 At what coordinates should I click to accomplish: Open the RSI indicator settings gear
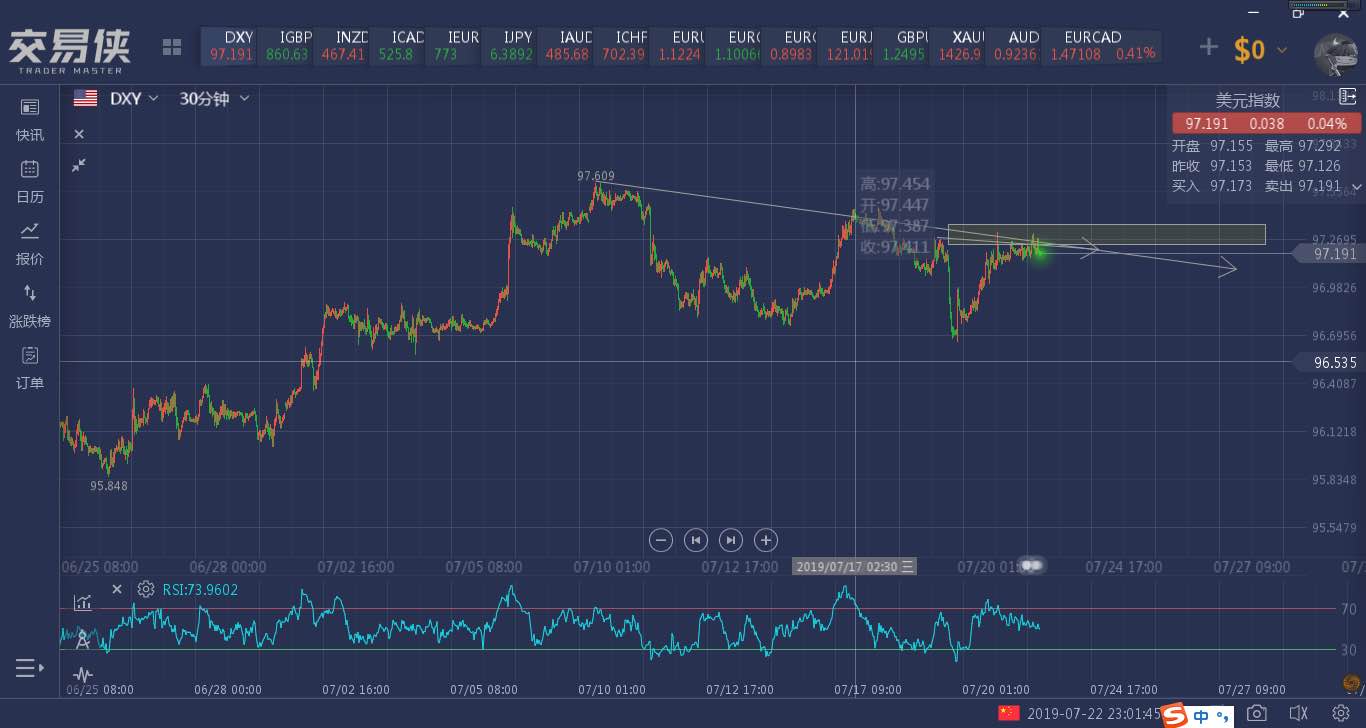pyautogui.click(x=146, y=589)
